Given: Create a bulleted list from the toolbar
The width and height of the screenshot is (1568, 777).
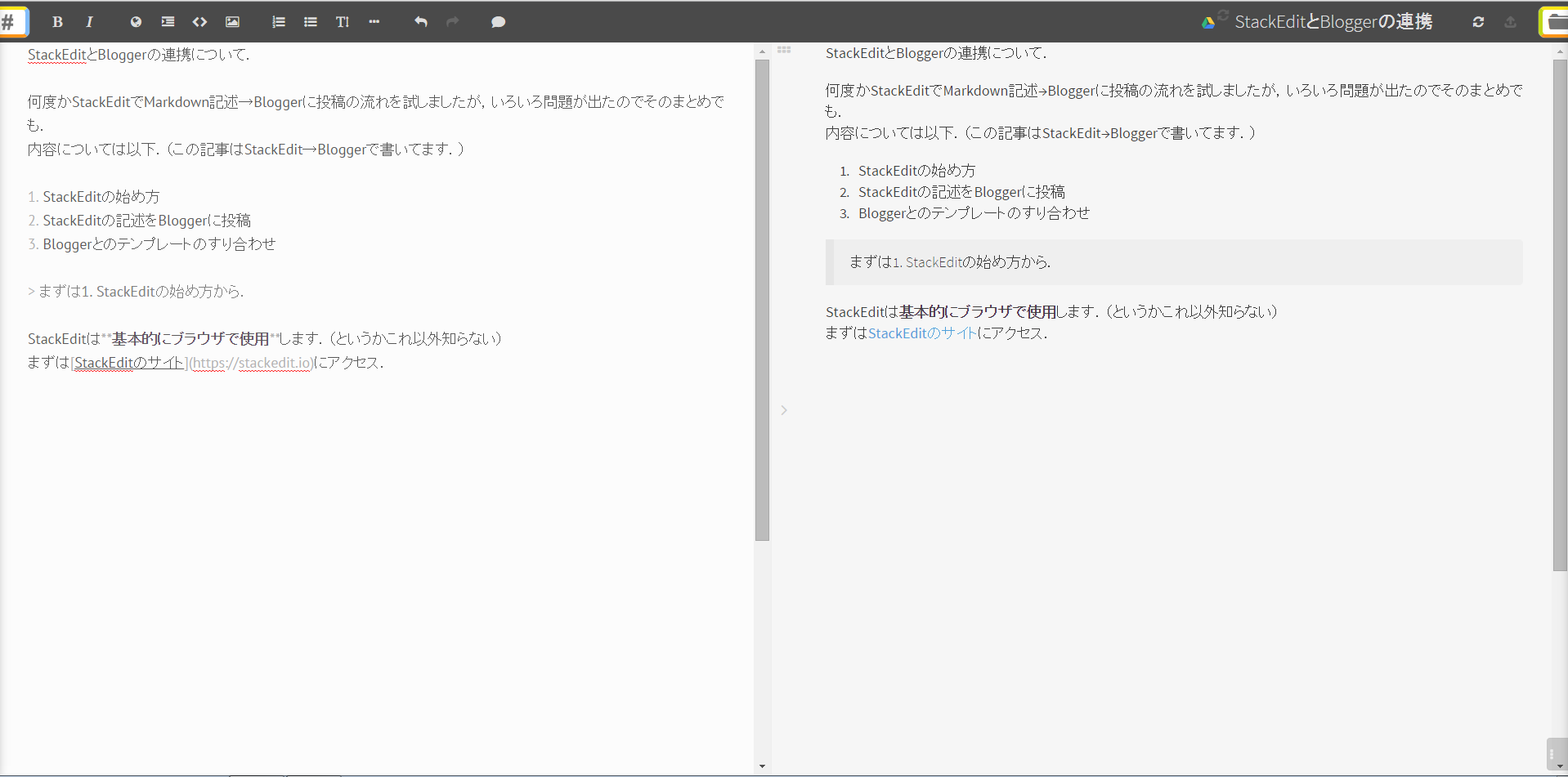Looking at the screenshot, I should tap(311, 22).
